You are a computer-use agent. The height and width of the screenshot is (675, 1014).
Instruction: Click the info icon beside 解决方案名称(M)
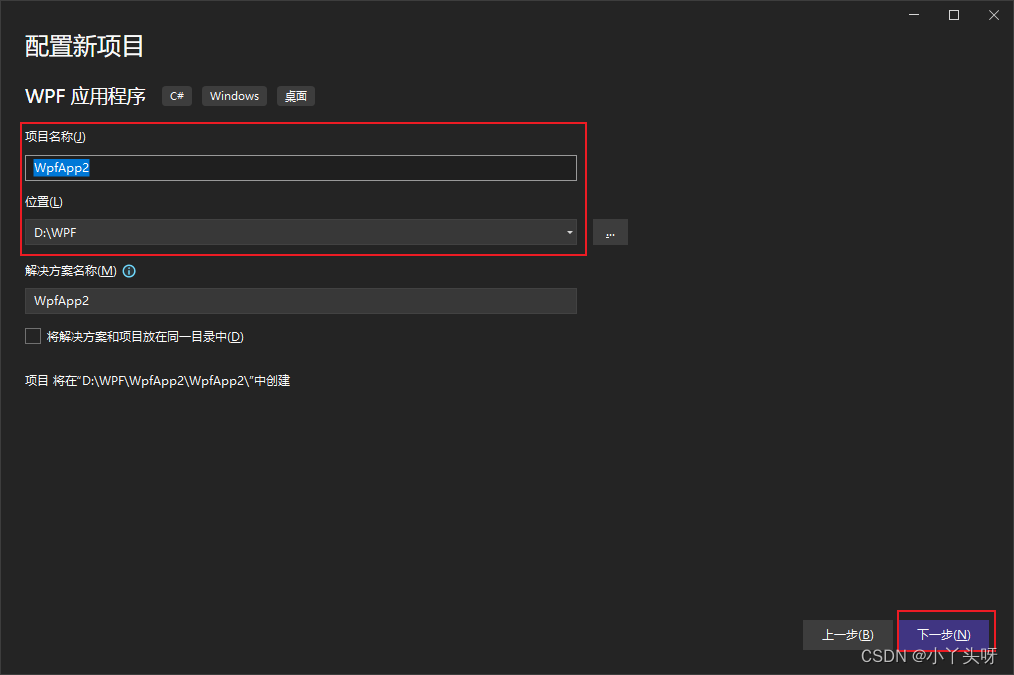[x=128, y=270]
